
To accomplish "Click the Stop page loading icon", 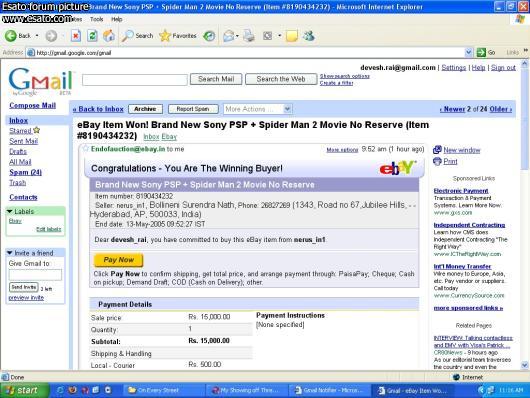I will coord(76,36).
